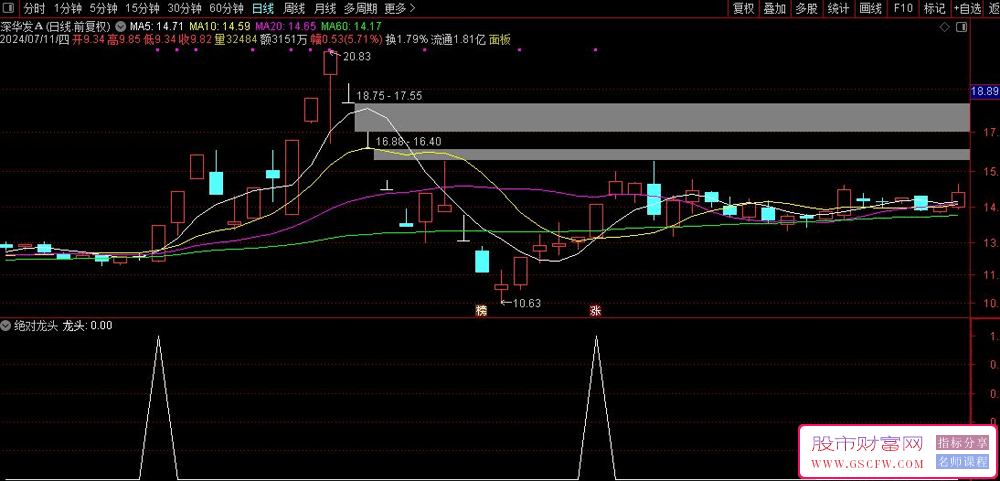The image size is (1000, 481).
Task: Open F10 company info
Action: pyautogui.click(x=903, y=8)
